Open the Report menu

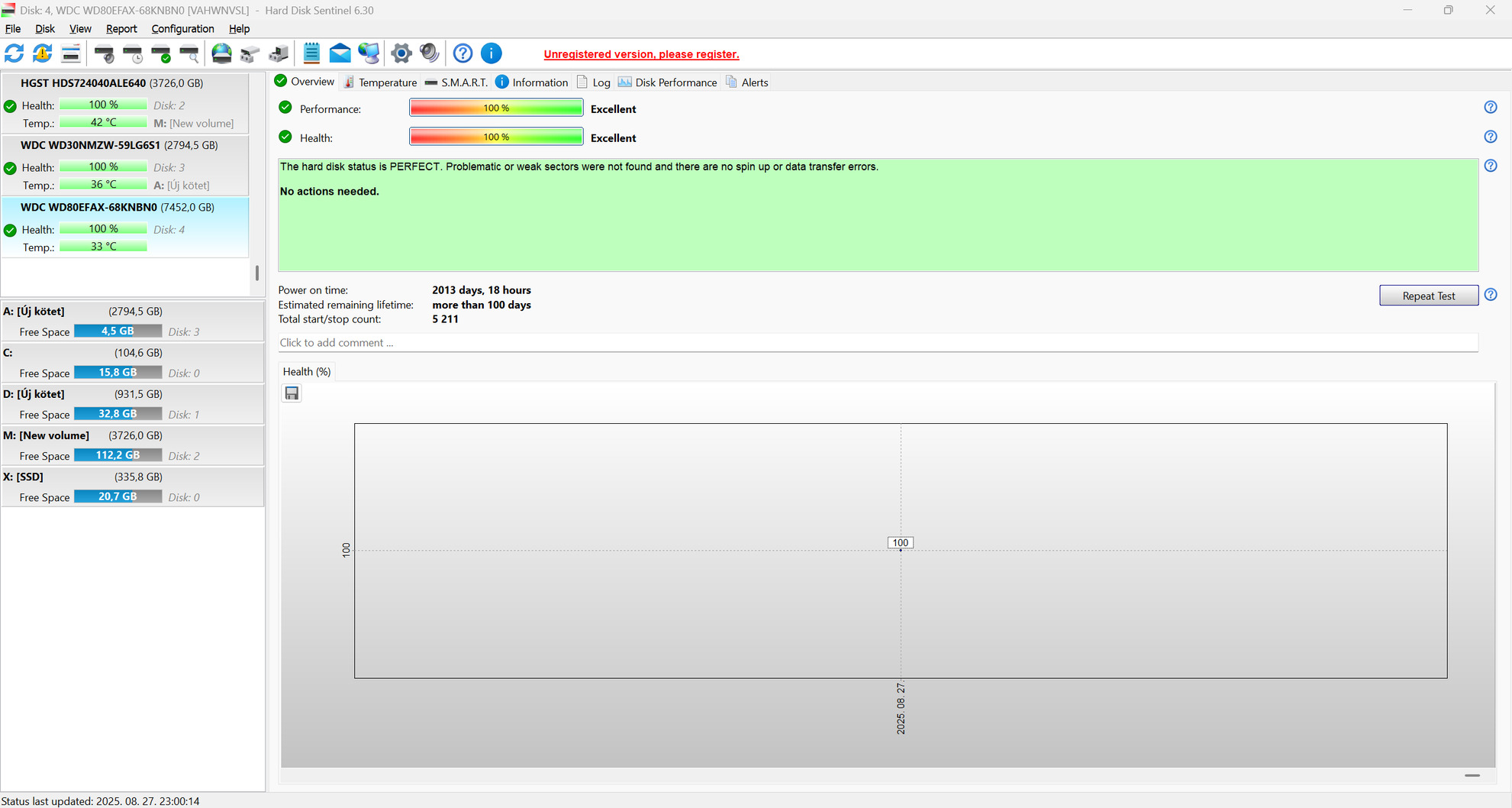[121, 29]
